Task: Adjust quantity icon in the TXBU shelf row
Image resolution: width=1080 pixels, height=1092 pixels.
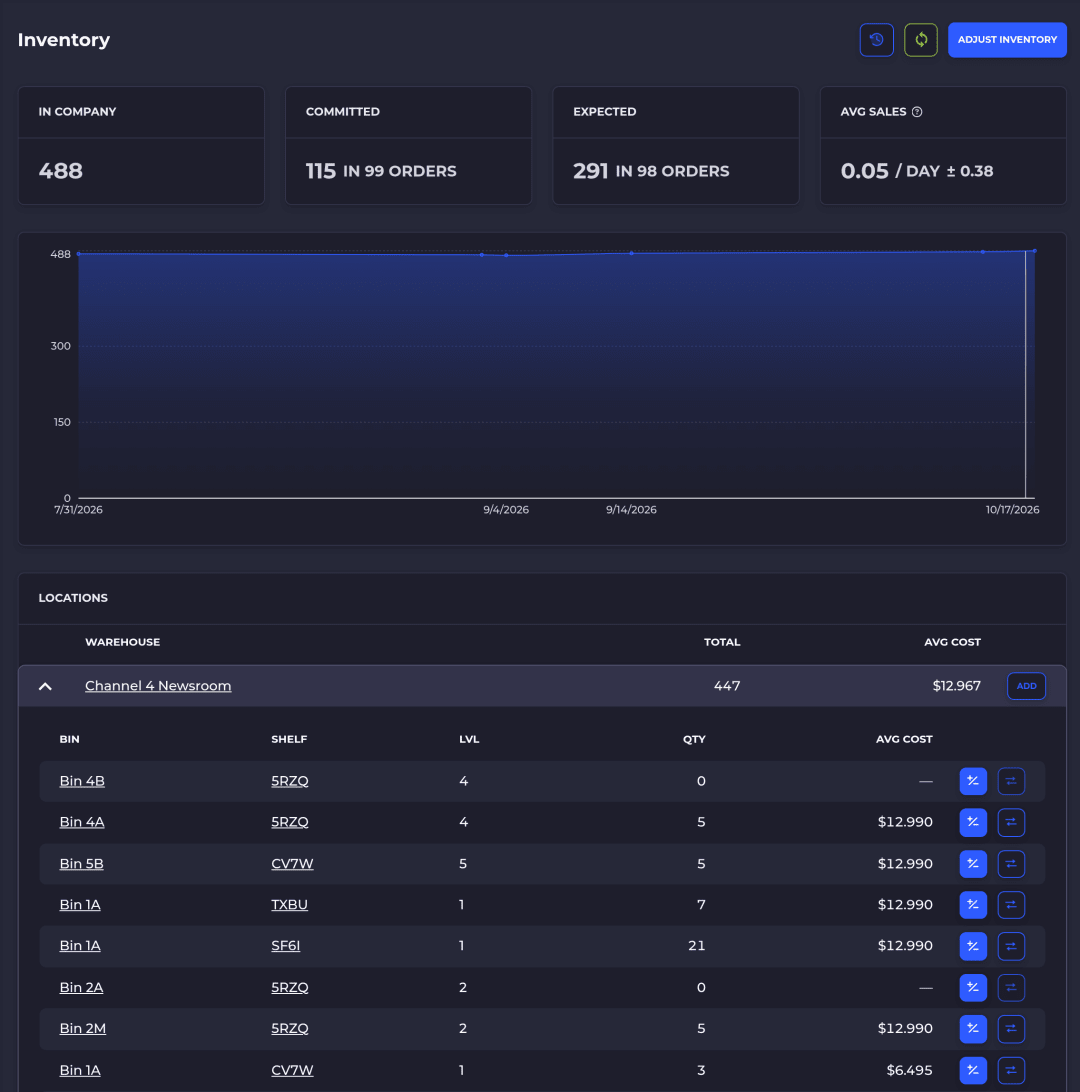Action: click(973, 905)
